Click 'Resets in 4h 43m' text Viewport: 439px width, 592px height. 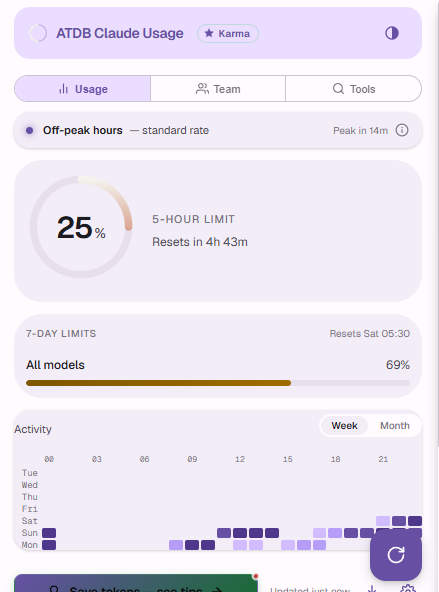pos(200,242)
